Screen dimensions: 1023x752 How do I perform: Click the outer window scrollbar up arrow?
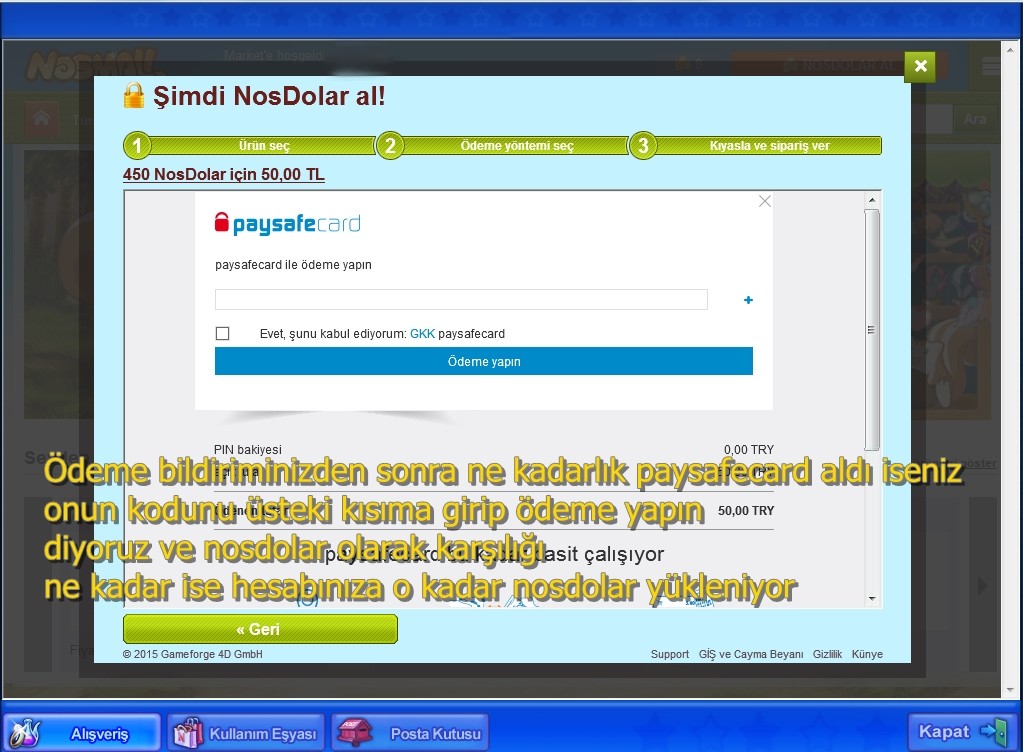pyautogui.click(x=1010, y=49)
